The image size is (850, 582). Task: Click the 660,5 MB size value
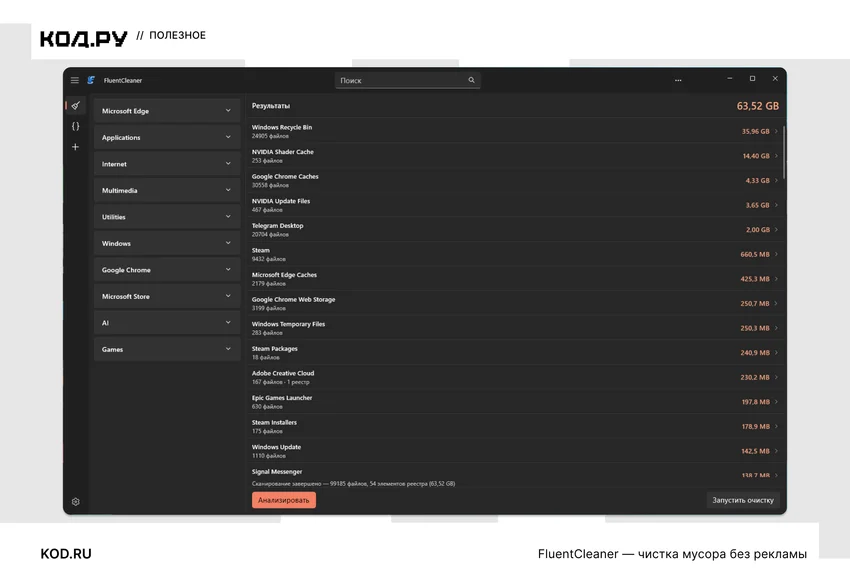[x=755, y=254]
